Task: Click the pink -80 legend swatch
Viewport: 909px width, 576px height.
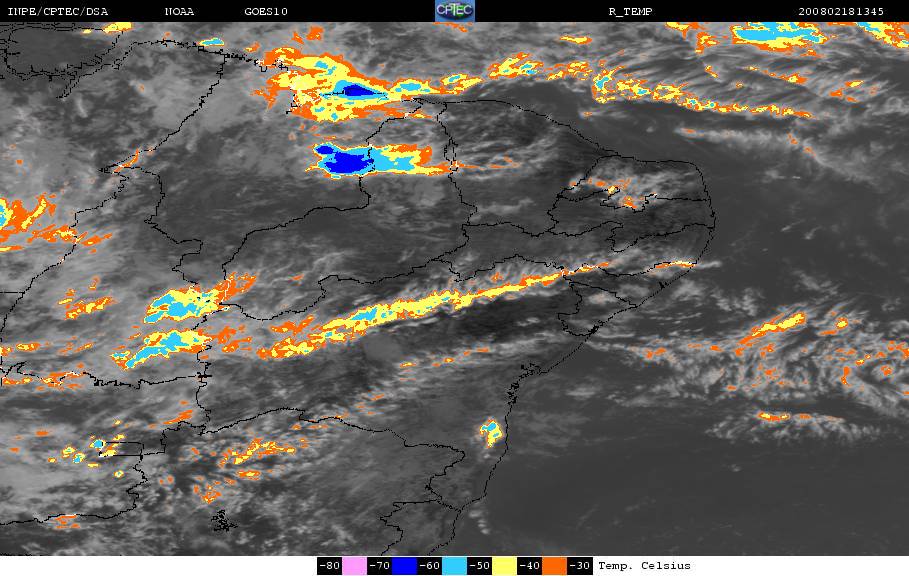Action: (354, 566)
